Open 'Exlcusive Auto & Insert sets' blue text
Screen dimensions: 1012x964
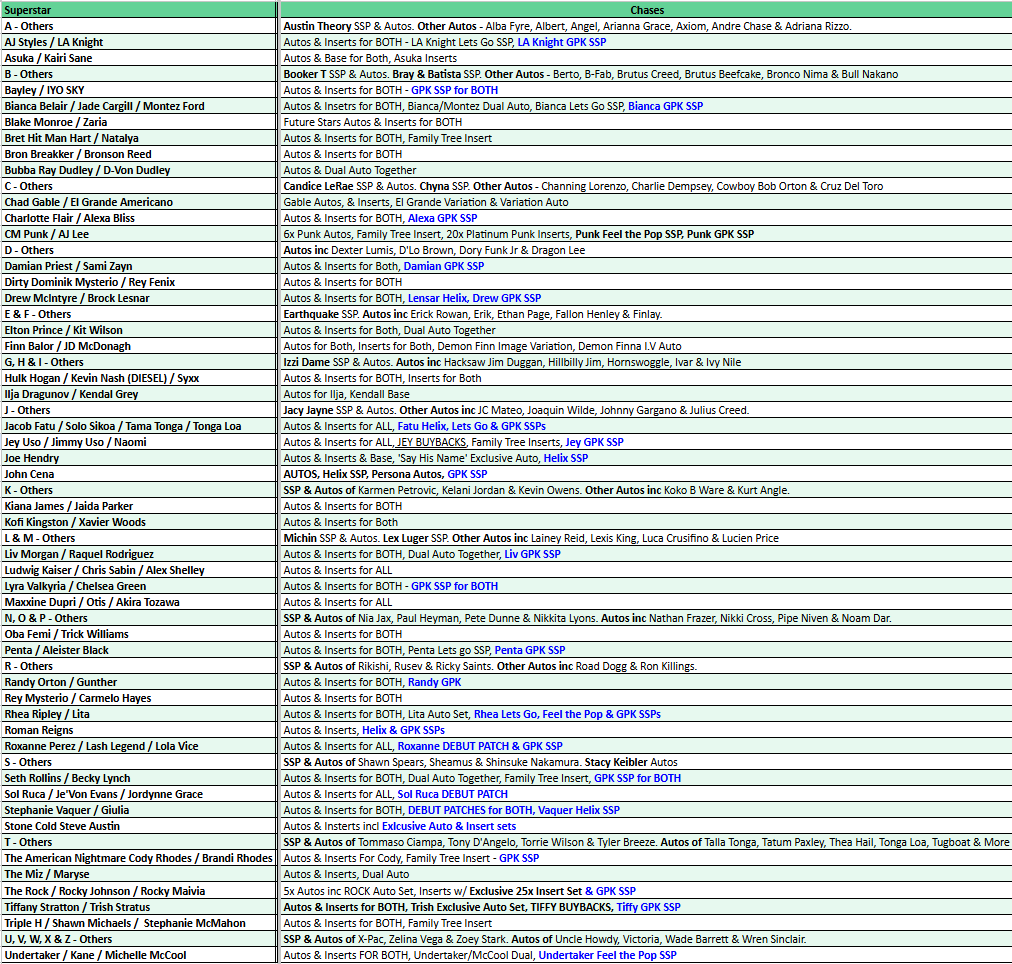449,826
